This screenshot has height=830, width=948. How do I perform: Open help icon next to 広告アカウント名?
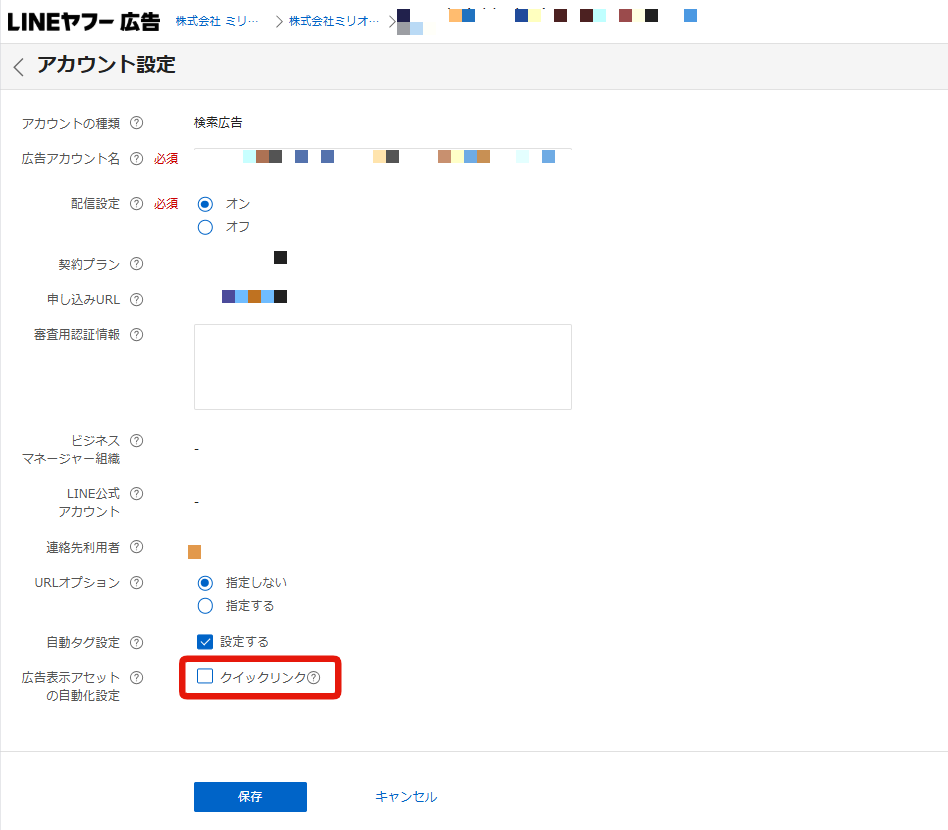[x=137, y=158]
